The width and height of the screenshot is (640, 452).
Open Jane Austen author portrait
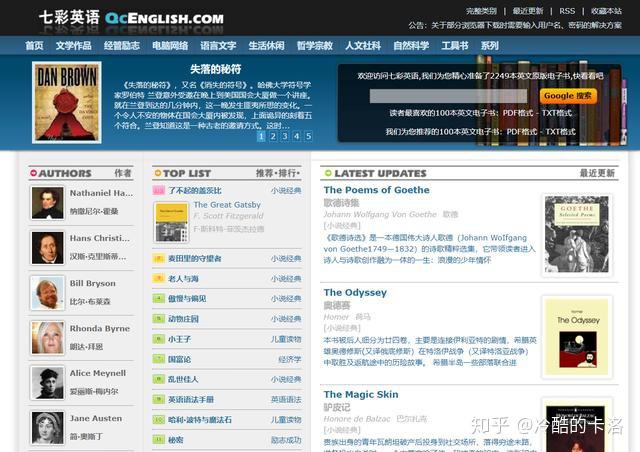pos(48,428)
